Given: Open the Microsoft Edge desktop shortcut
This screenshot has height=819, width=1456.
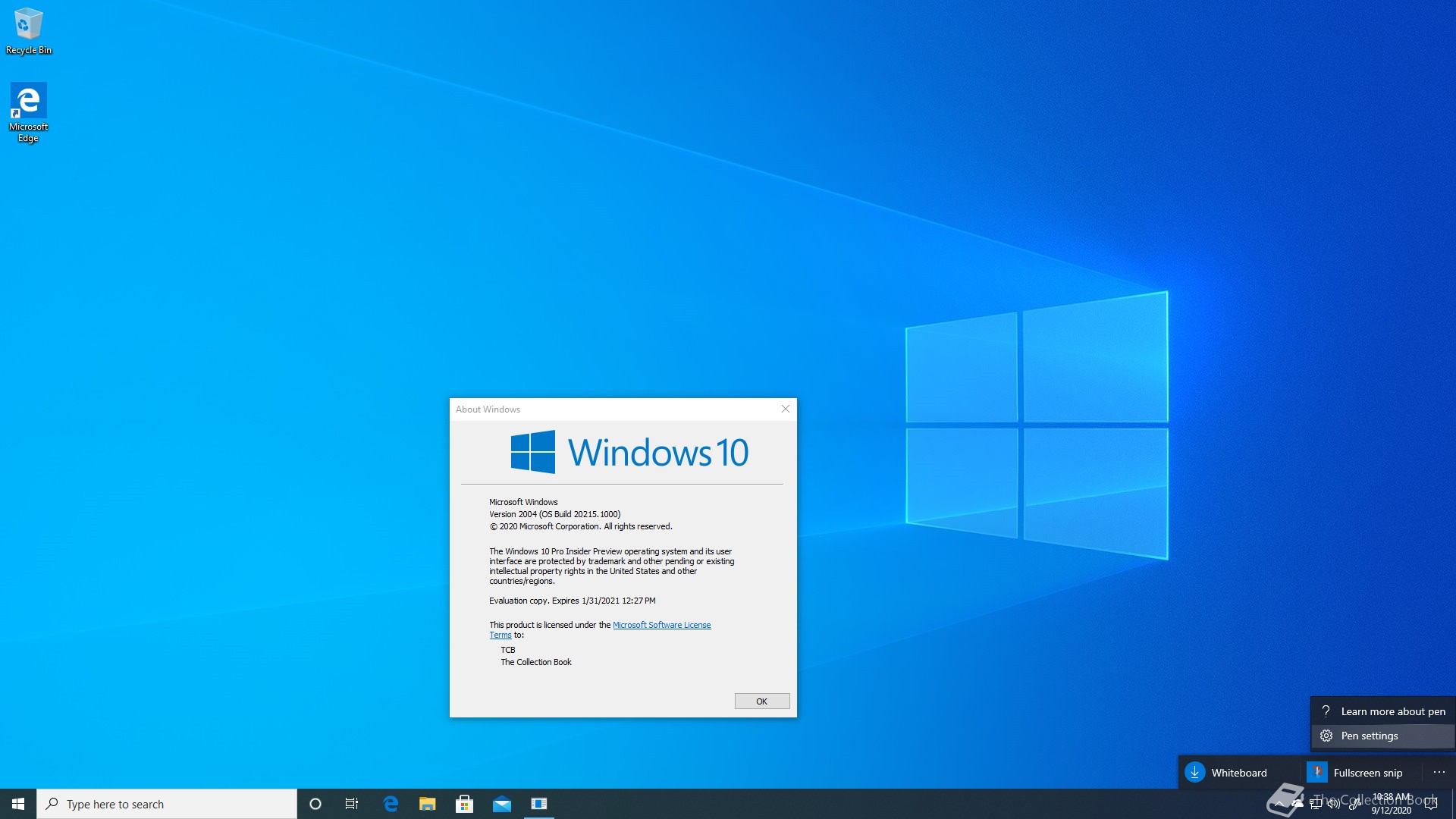Looking at the screenshot, I should 28,111.
